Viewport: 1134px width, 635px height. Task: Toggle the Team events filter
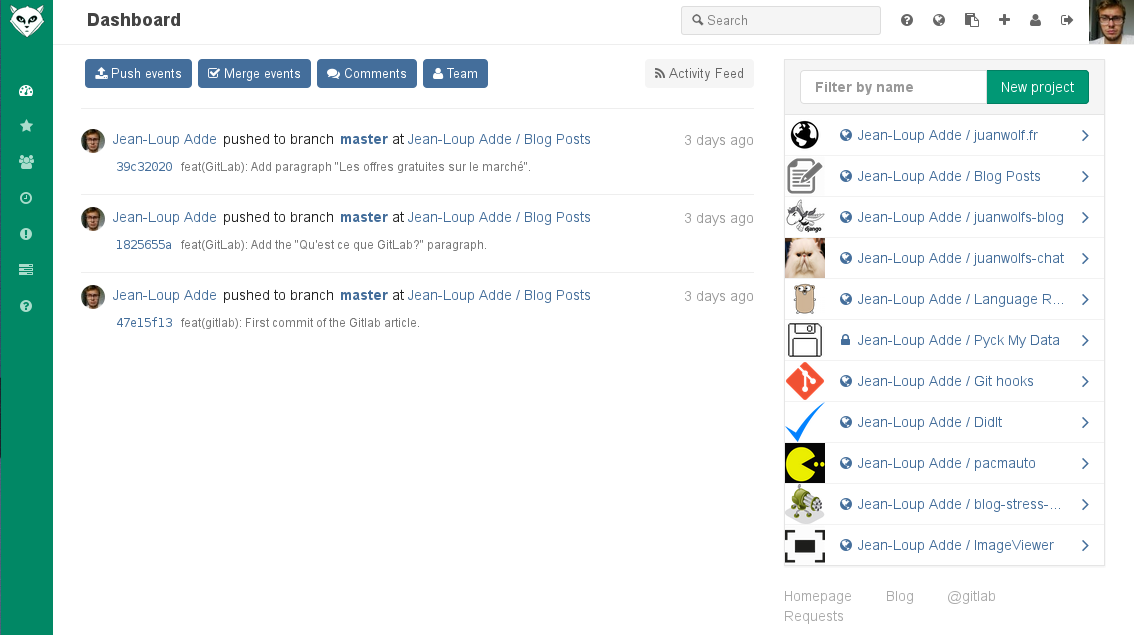click(x=456, y=74)
